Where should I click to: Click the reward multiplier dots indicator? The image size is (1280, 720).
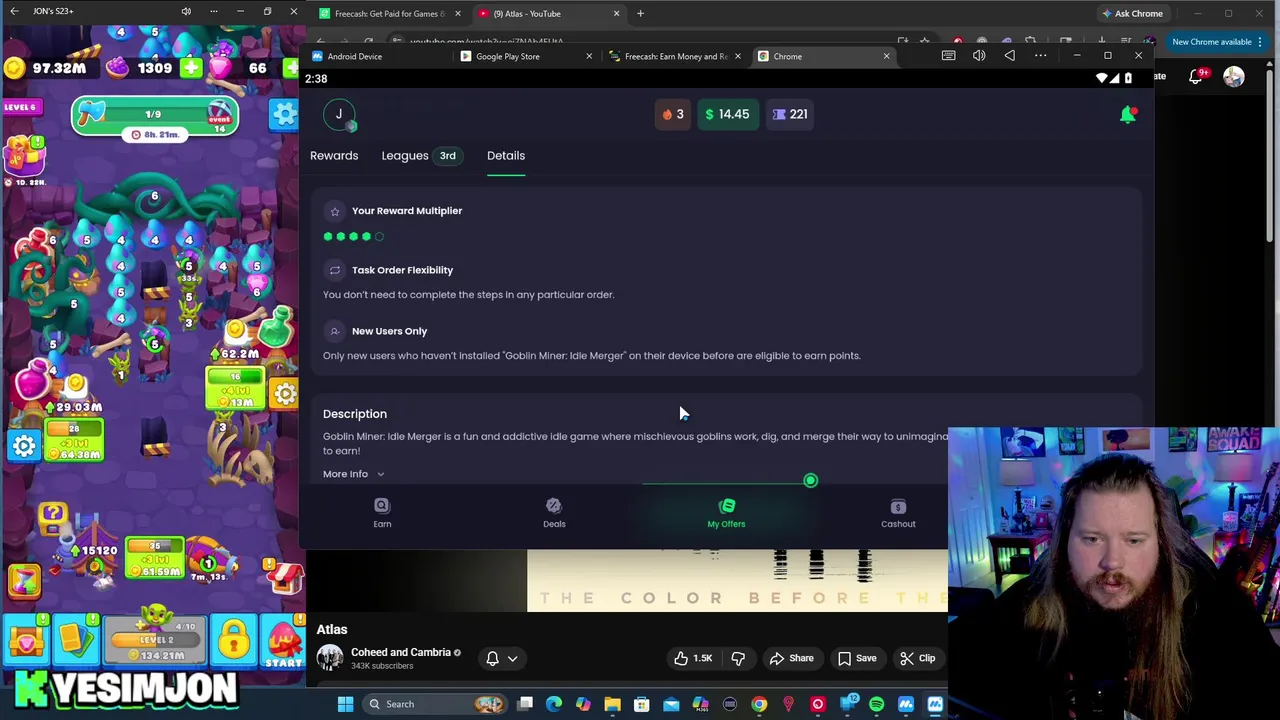(353, 237)
